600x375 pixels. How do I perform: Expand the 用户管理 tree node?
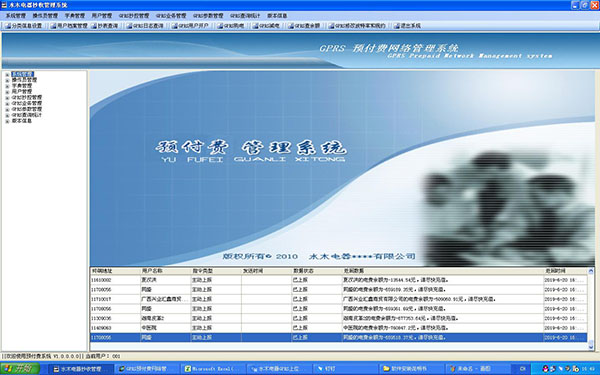click(x=7, y=92)
